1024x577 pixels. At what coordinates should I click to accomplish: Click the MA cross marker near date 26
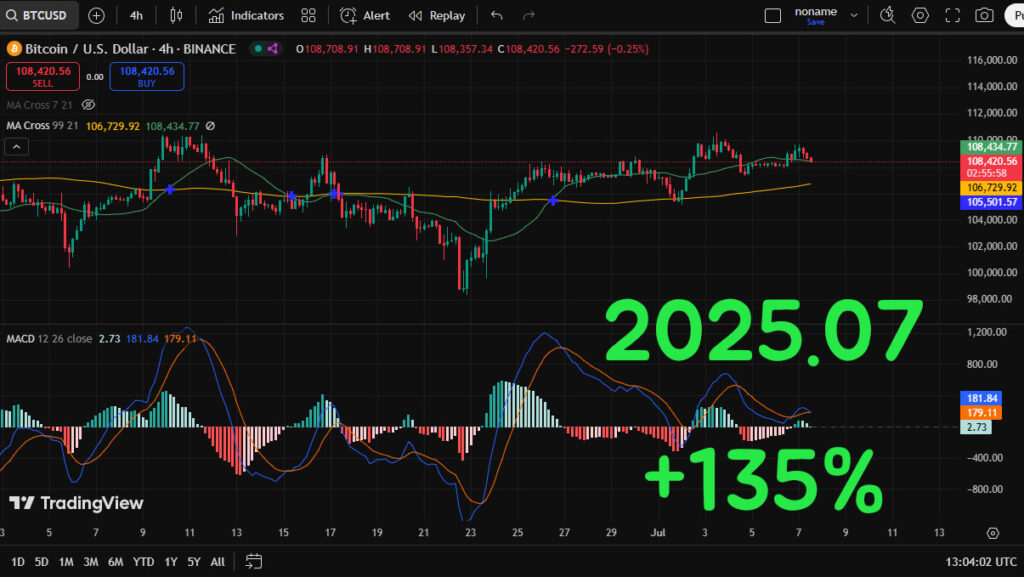(x=553, y=200)
